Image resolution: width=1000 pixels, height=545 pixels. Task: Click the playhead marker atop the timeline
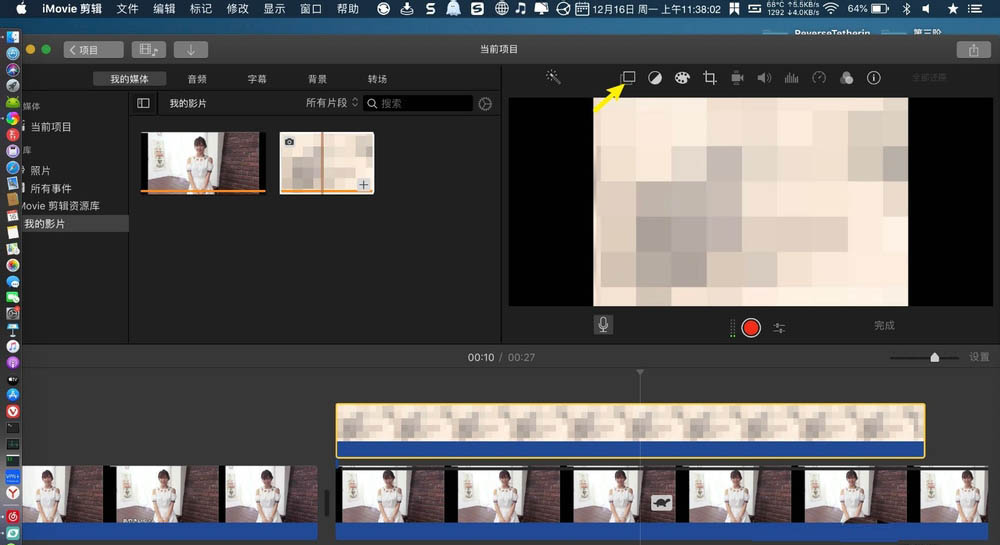pos(640,372)
